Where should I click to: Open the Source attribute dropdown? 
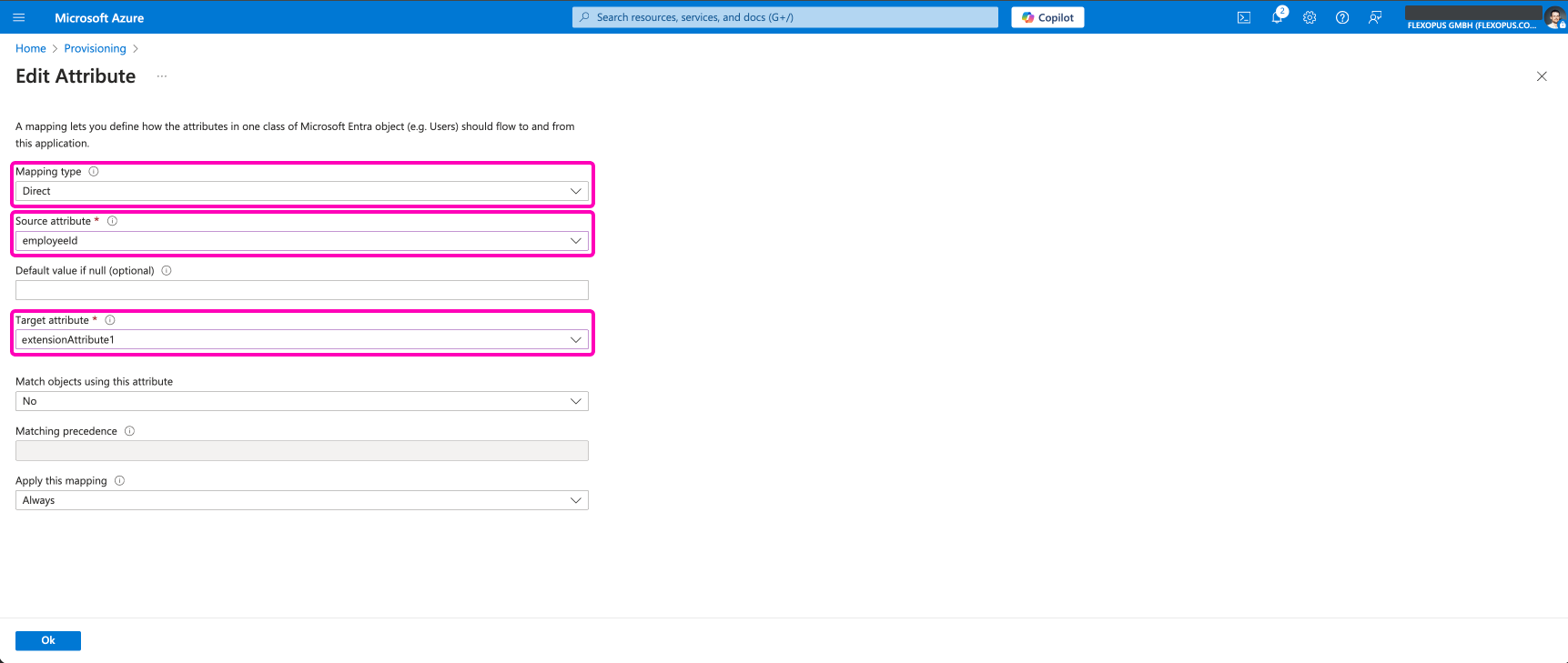click(301, 241)
